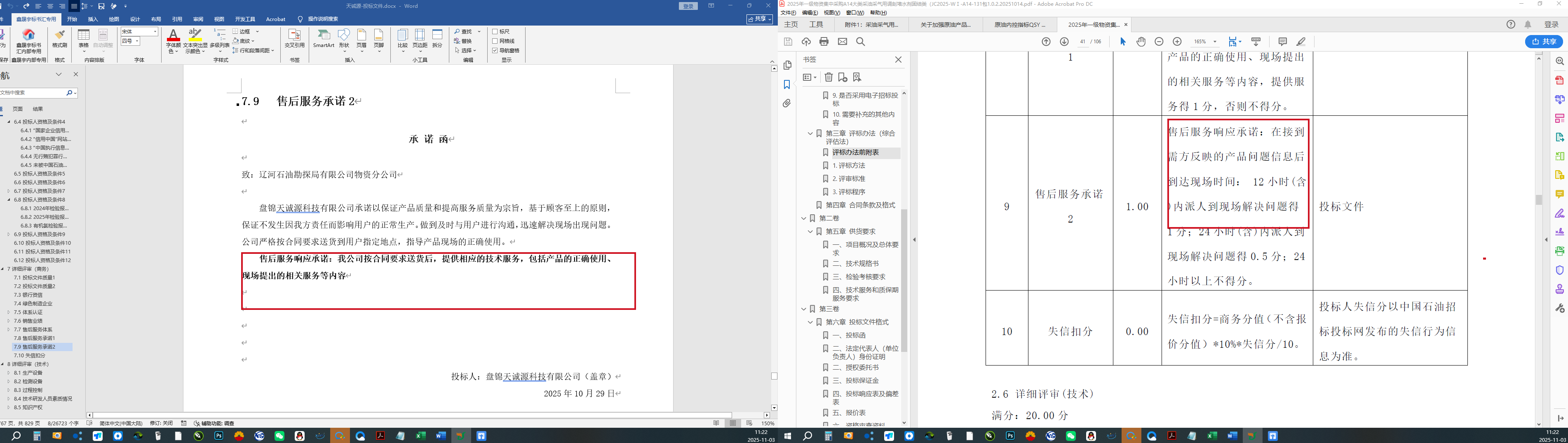Collapse the 6.8 投标人资格及条件8 heading in Word navigation

[9, 199]
